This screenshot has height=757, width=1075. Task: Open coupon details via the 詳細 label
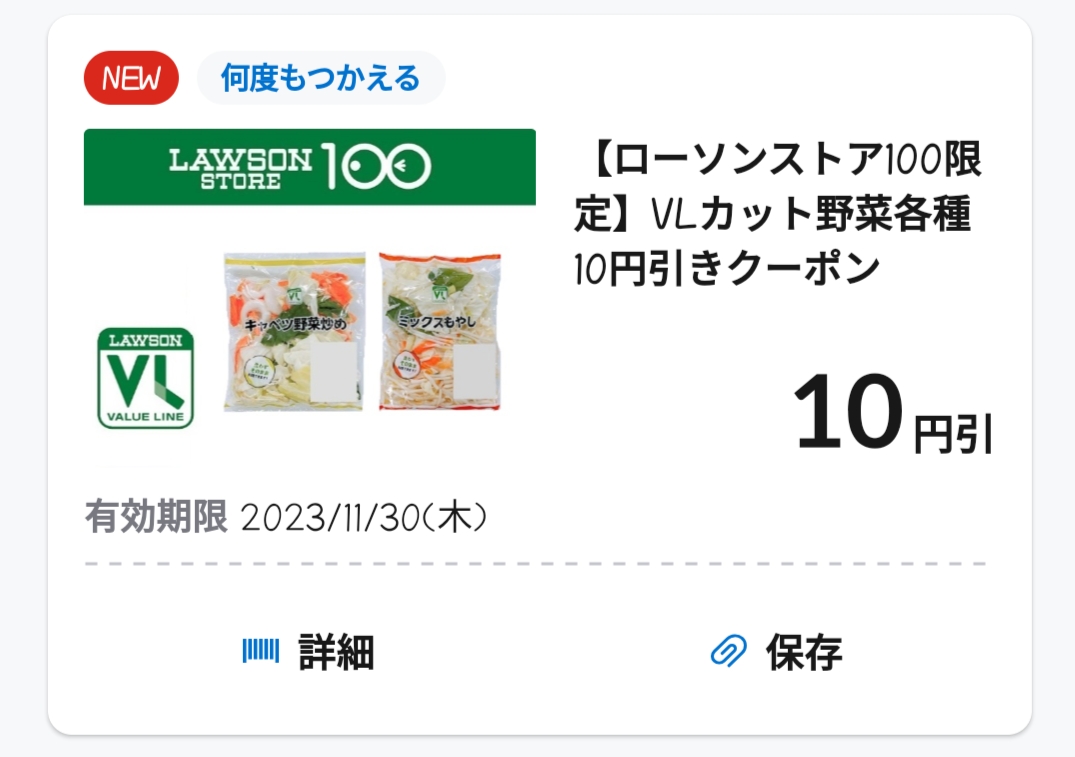pos(336,653)
